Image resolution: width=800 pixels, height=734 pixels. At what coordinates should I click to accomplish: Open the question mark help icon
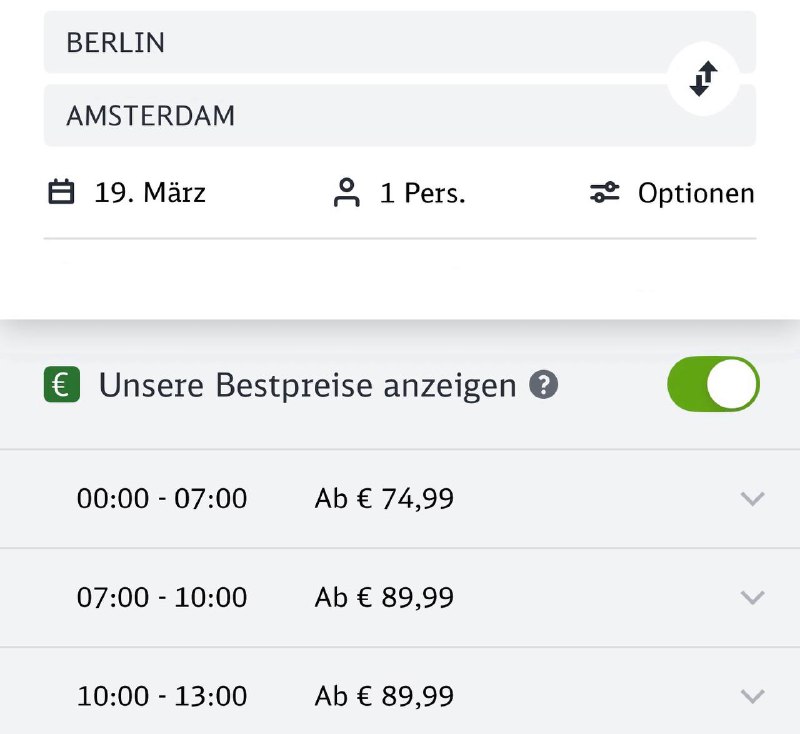click(x=543, y=385)
